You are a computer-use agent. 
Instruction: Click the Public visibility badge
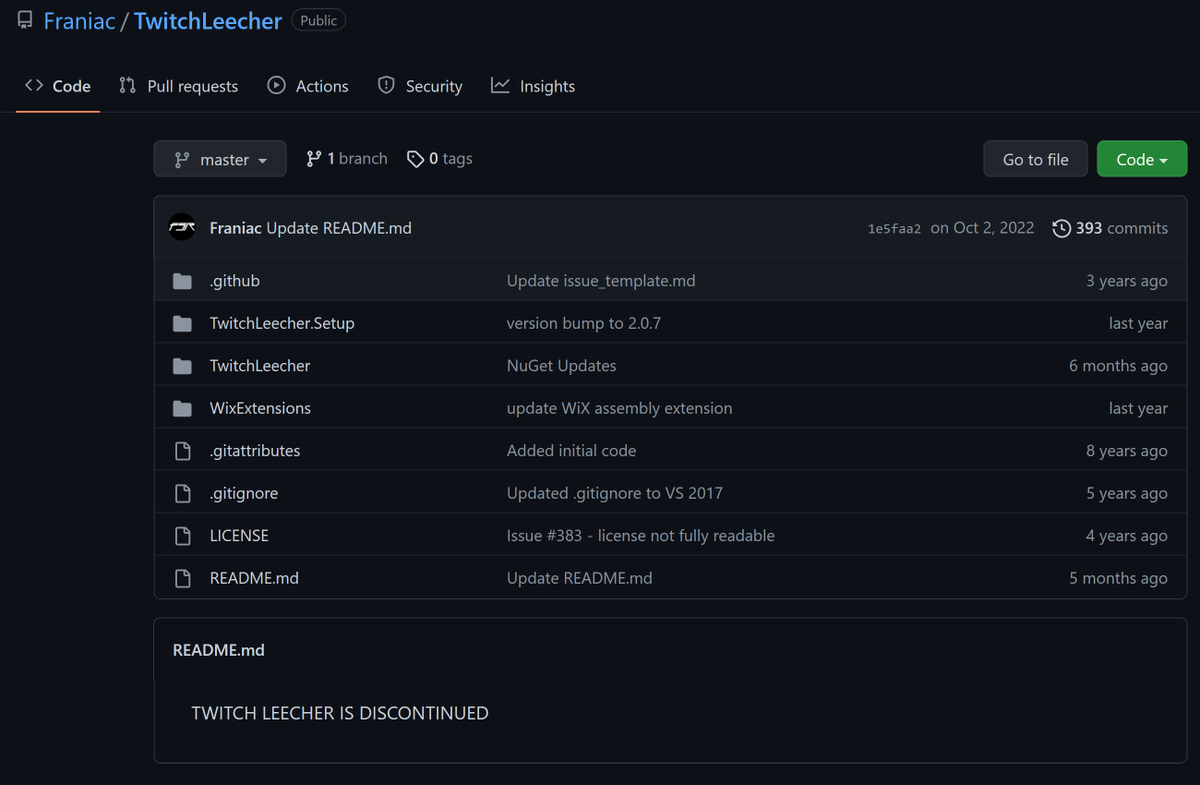[319, 21]
